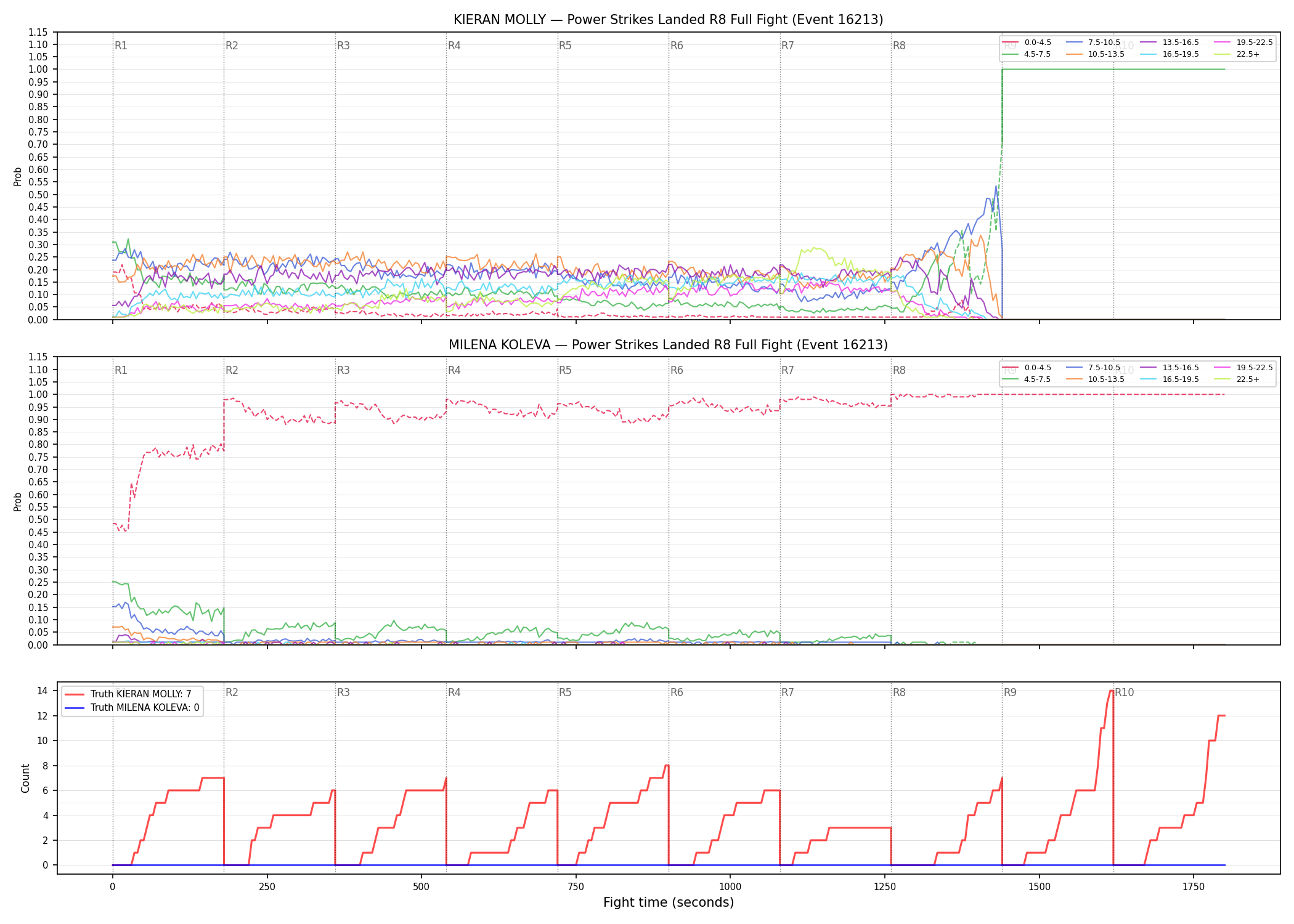
Task: Click the Fight time (seconds) axis label
Action: (x=669, y=902)
